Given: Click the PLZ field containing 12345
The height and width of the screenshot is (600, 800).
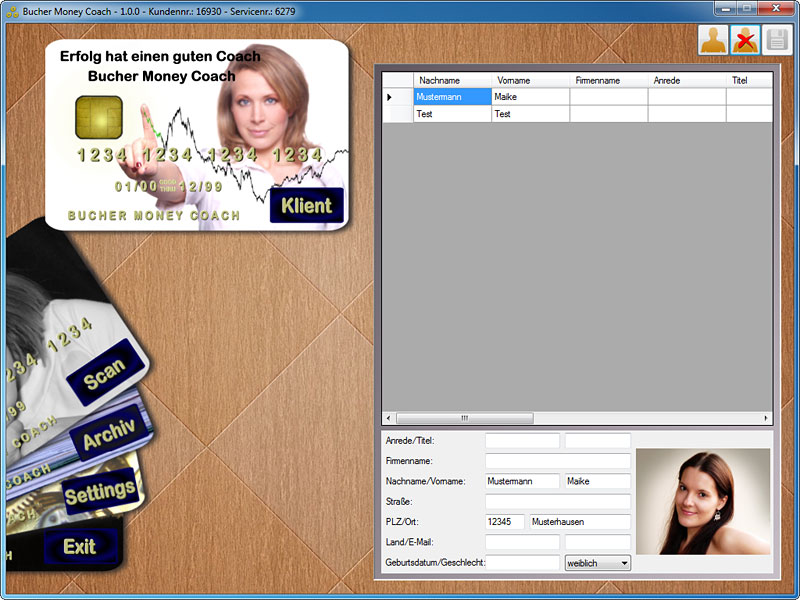Looking at the screenshot, I should click(x=505, y=522).
